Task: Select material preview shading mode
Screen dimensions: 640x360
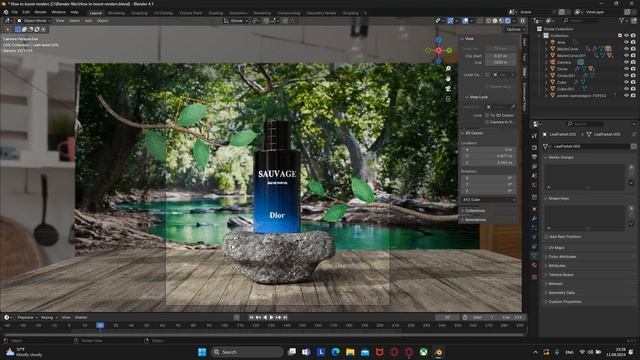Action: tap(501, 20)
